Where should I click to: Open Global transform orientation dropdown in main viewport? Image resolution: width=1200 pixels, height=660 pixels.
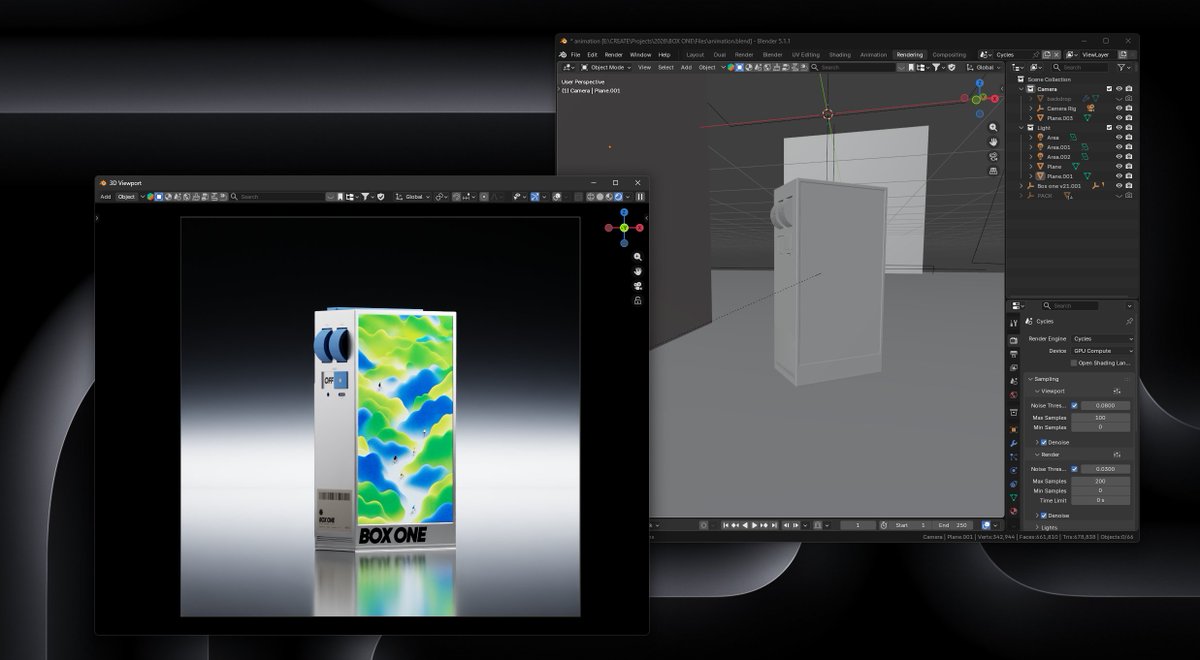985,67
